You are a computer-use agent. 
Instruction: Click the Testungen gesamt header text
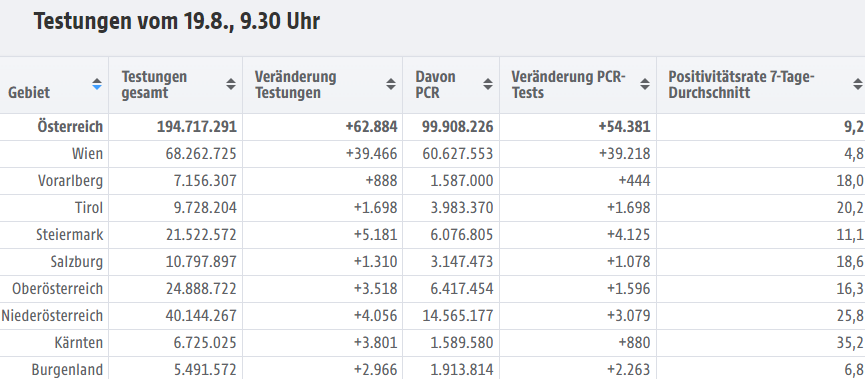[154, 84]
